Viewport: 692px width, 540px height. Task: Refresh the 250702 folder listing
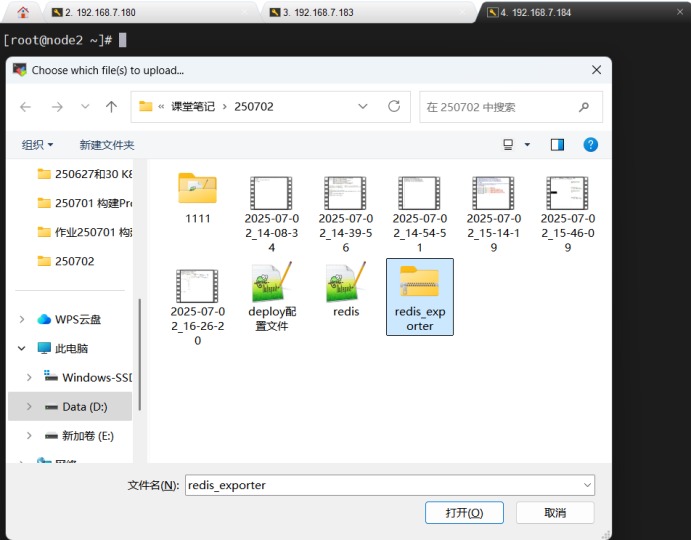tap(394, 107)
